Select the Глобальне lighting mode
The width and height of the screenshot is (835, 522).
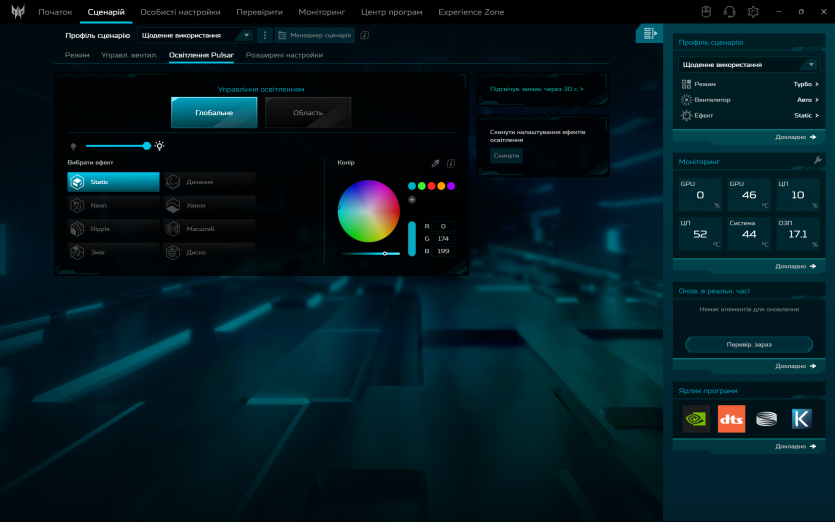point(214,113)
